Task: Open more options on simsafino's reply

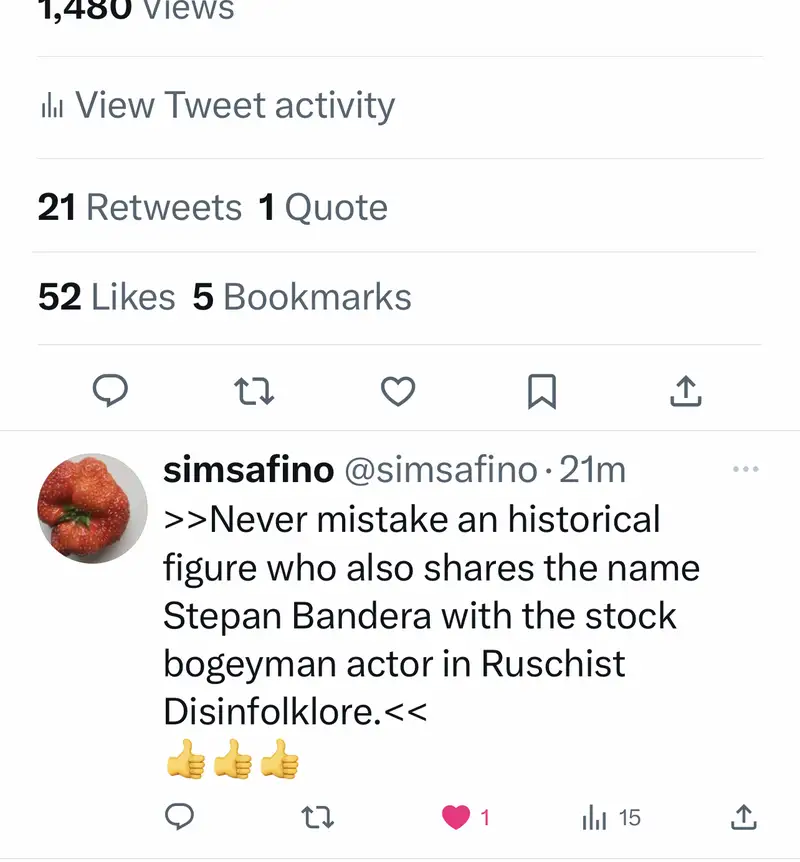Action: pos(745,469)
